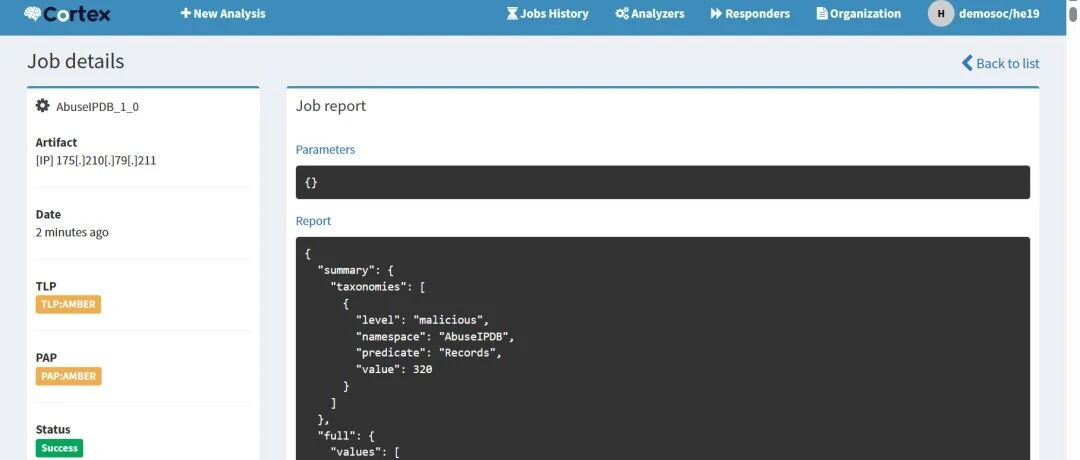Click the chevron icon of Back to list
The image size is (1080, 460).
point(967,63)
